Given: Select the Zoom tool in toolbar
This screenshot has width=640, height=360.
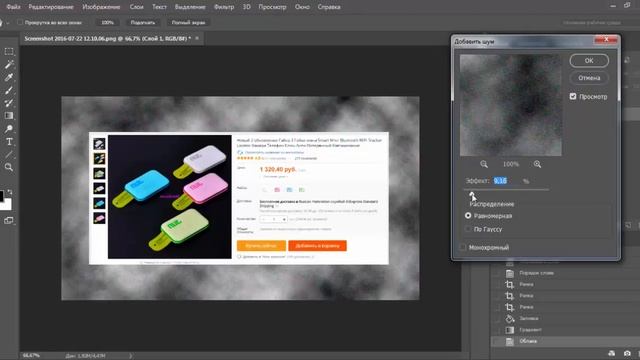Looking at the screenshot, I should coord(9,167).
